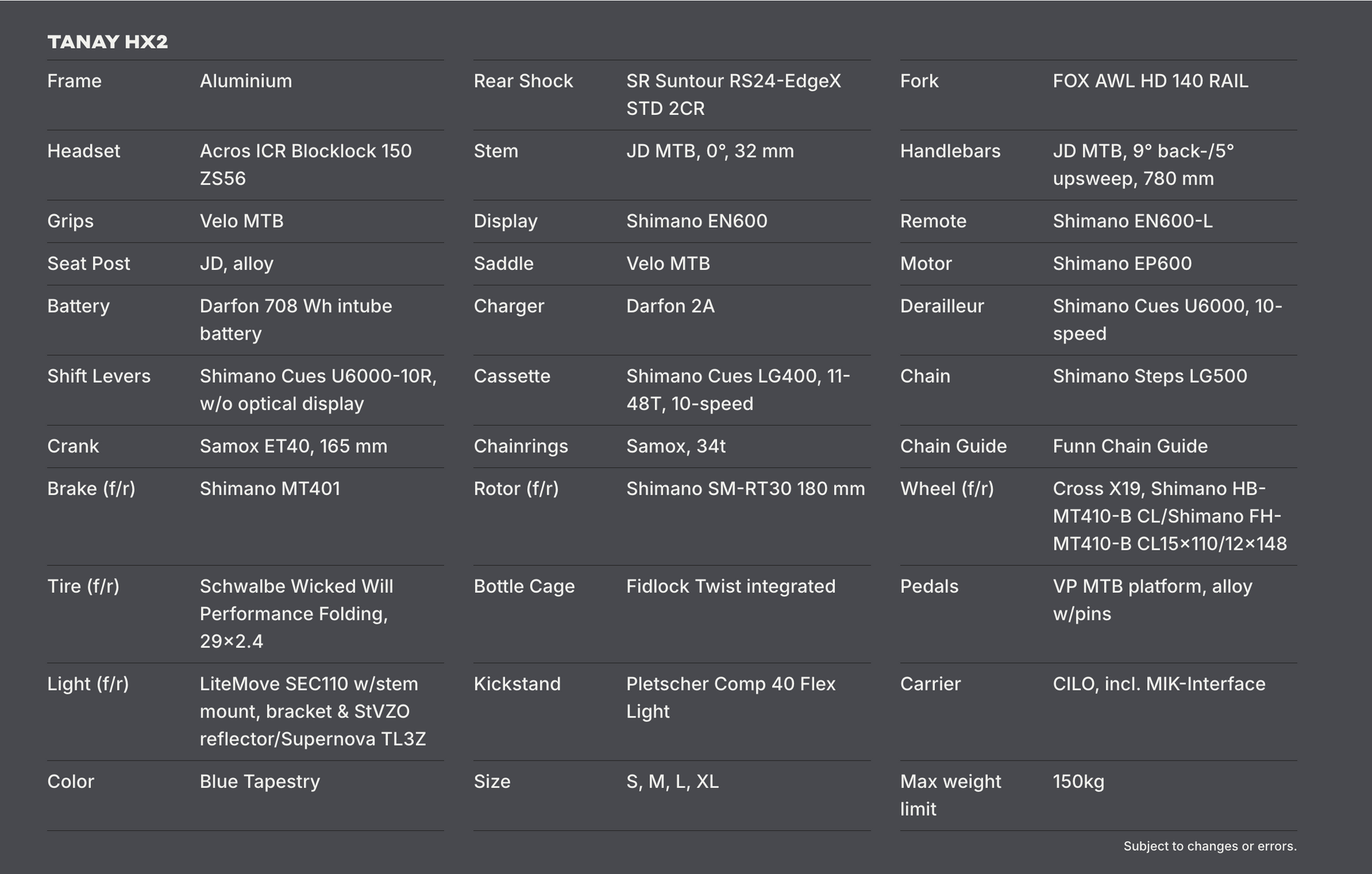This screenshot has height=874, width=1372.
Task: Click the Funn Chain Guide value
Action: pos(1129,446)
